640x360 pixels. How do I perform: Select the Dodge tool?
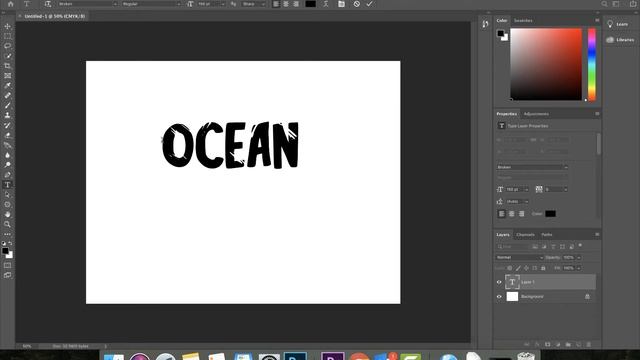tap(7, 164)
